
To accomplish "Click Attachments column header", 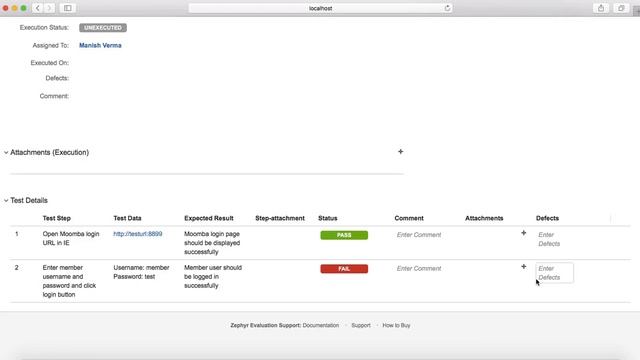I will click(484, 218).
